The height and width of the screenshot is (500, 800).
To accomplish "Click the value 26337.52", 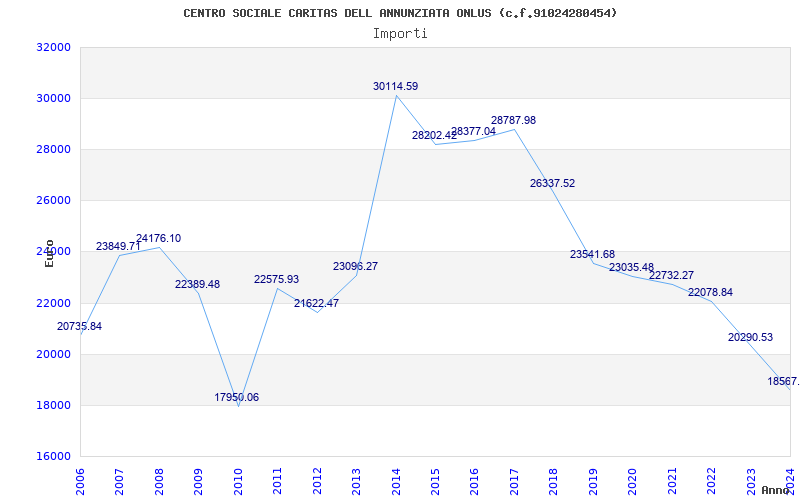I will [553, 183].
